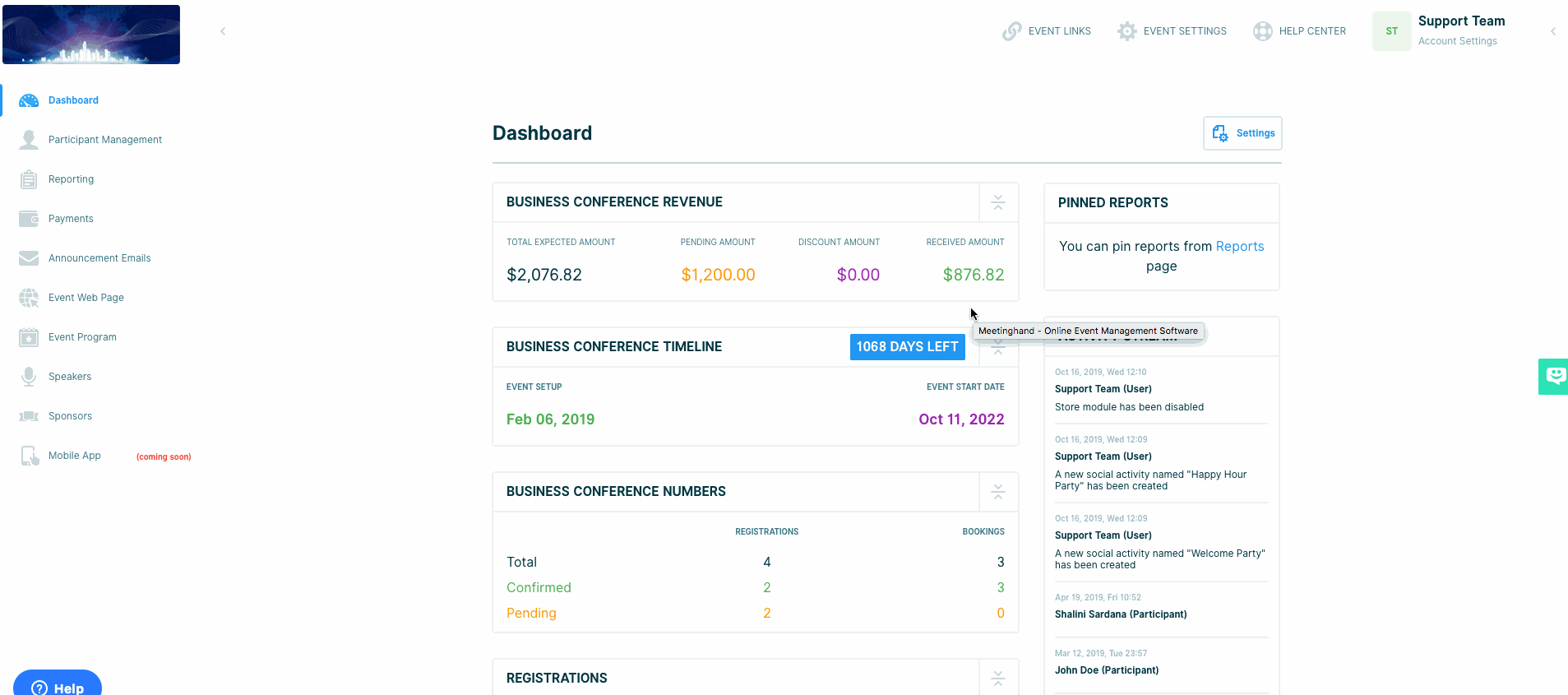The width and height of the screenshot is (1568, 695).
Task: Collapse the Registrations panel
Action: (998, 679)
